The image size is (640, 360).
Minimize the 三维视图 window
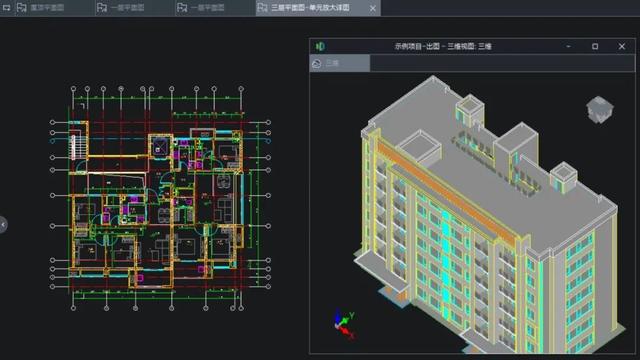click(x=568, y=46)
